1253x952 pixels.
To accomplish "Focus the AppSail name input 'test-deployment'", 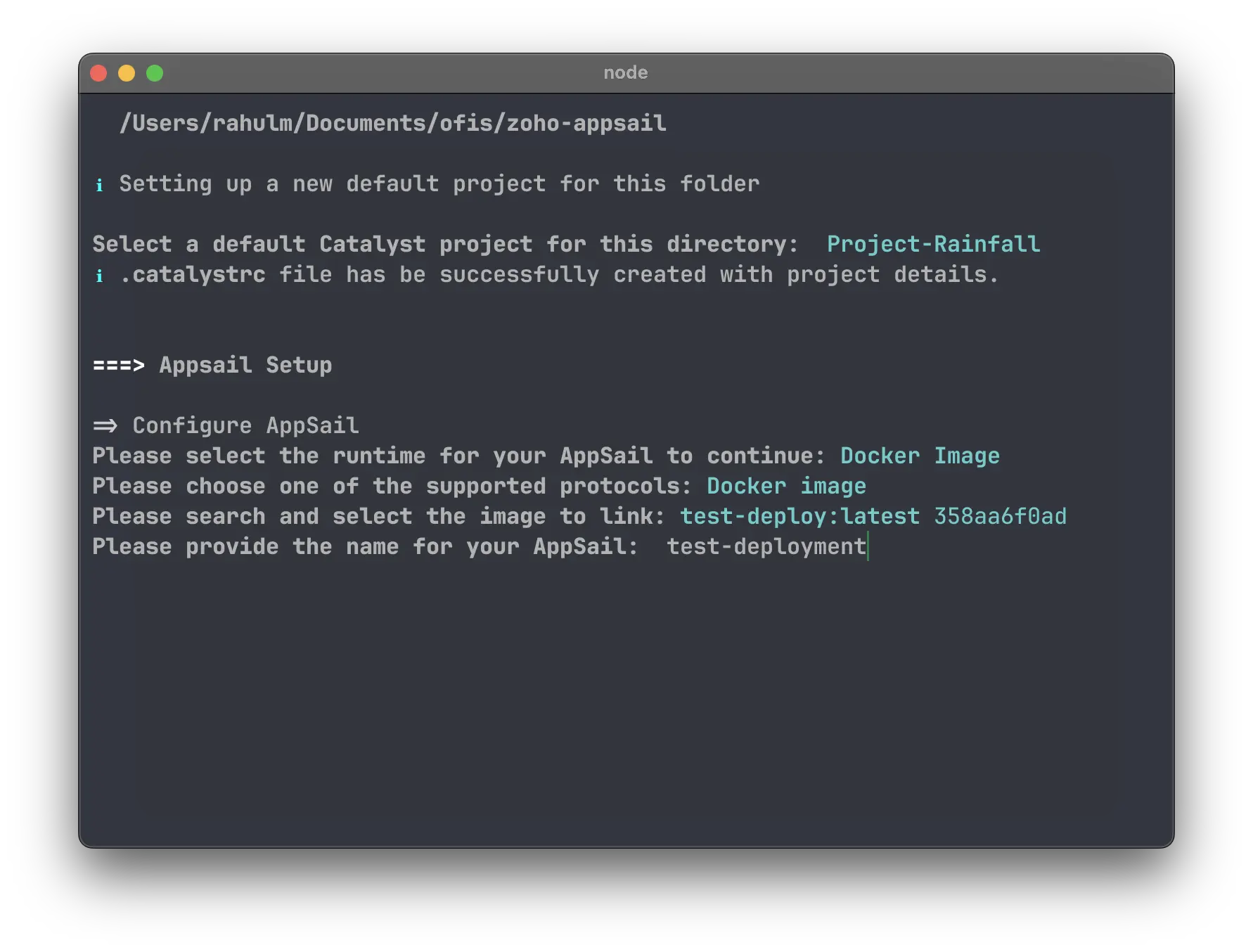I will (x=766, y=546).
